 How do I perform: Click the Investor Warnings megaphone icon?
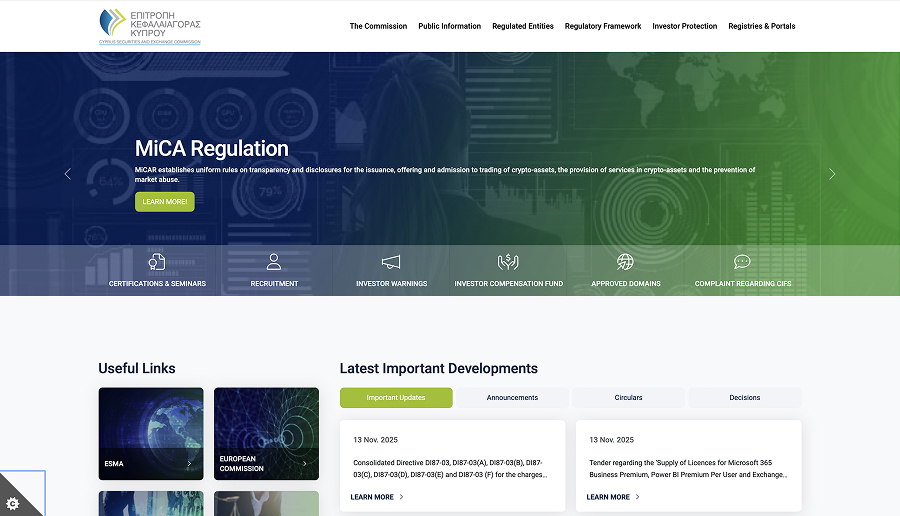(x=391, y=262)
